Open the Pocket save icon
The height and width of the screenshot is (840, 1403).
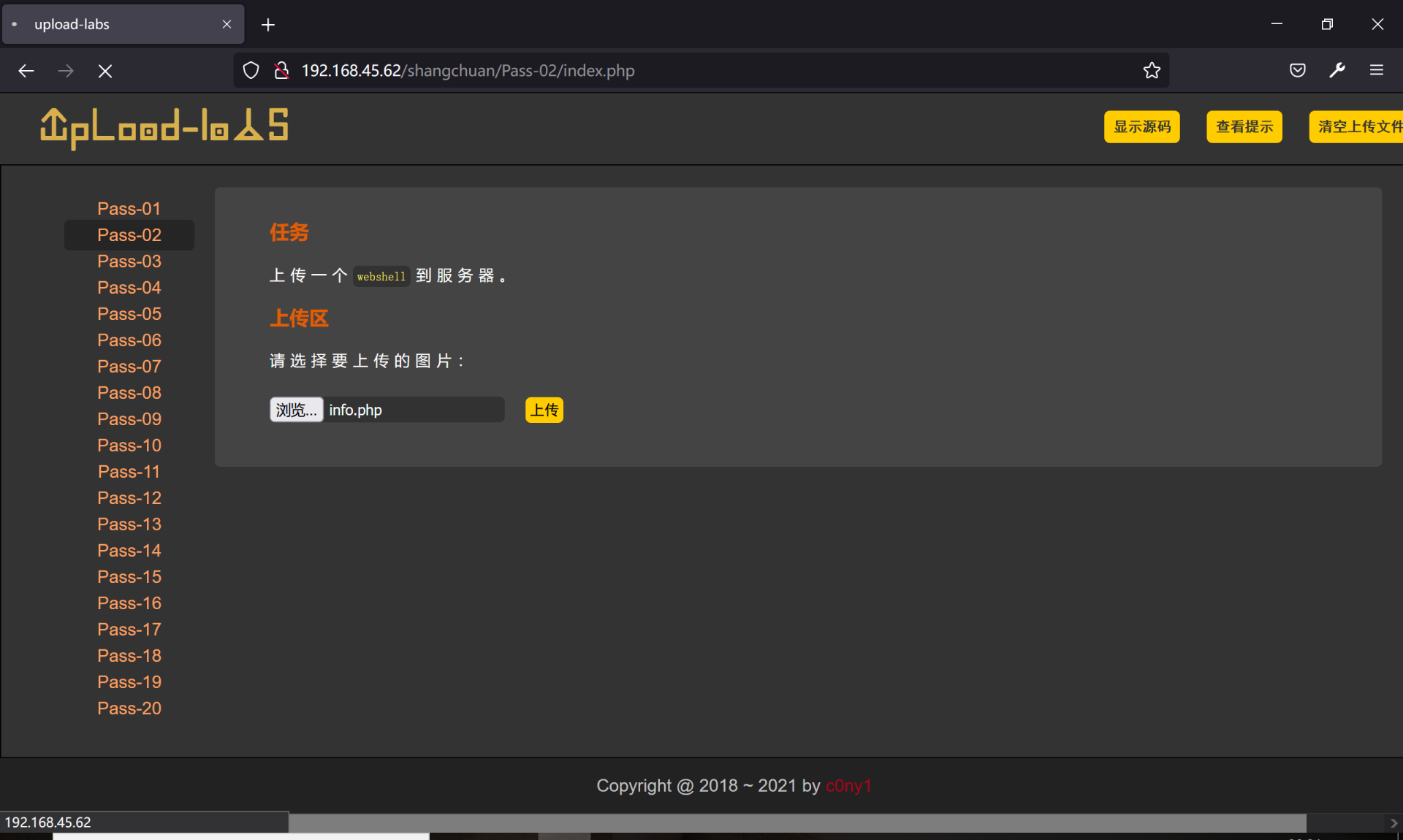(x=1298, y=71)
